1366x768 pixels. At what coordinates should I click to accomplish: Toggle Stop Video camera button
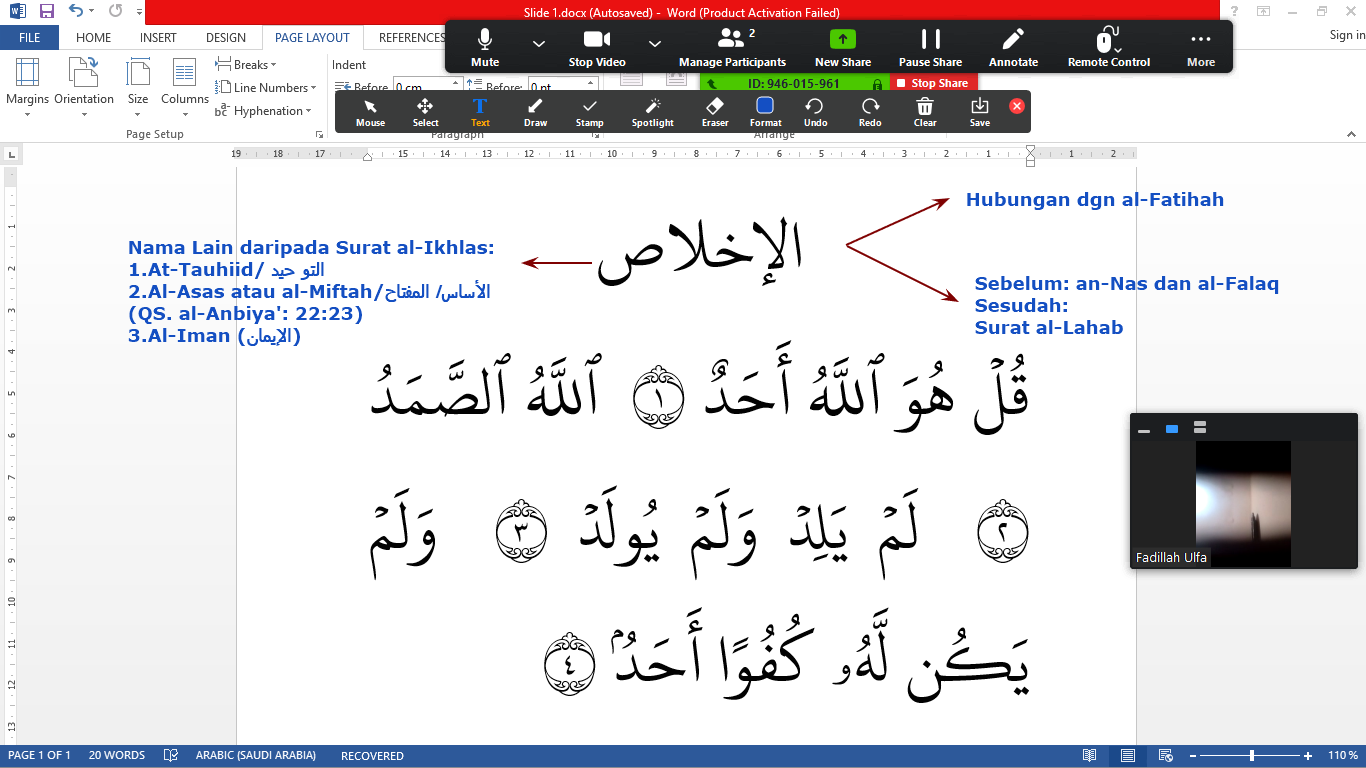[x=597, y=47]
